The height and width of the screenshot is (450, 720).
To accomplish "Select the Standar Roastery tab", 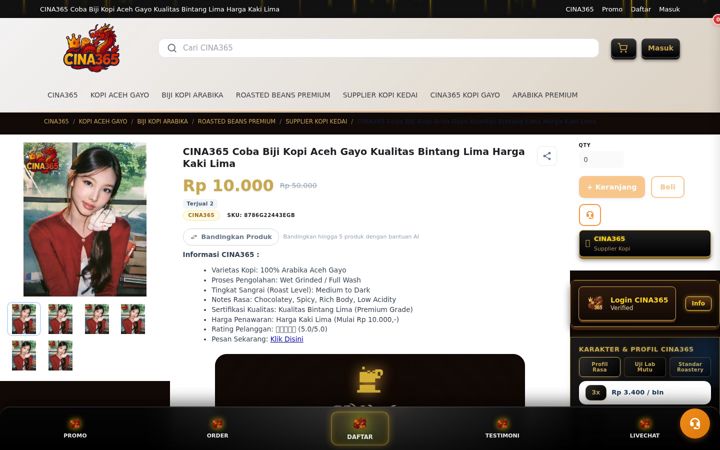I will (x=690, y=367).
